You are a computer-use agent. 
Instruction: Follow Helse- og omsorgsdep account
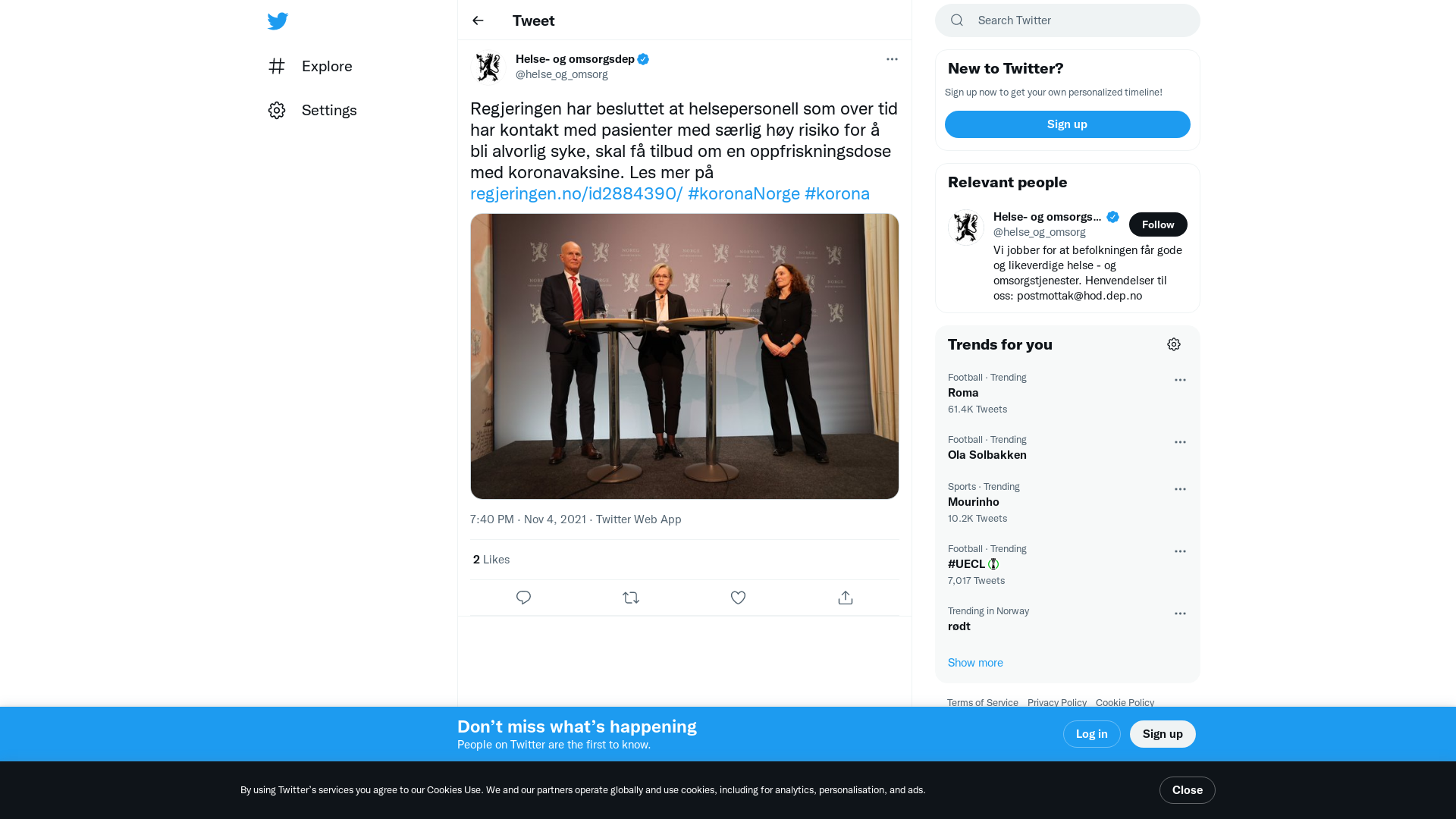click(x=1158, y=224)
